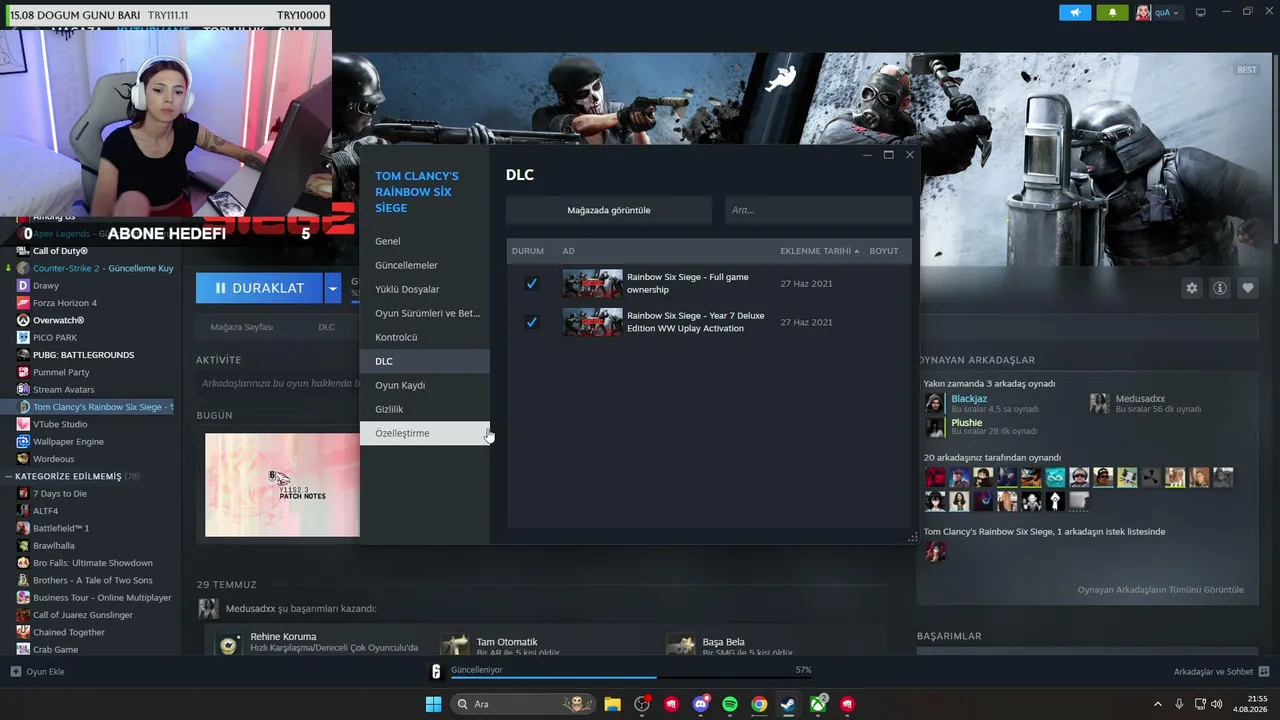Click the Windows taskbar search box
The height and width of the screenshot is (720, 1280).
pos(523,704)
